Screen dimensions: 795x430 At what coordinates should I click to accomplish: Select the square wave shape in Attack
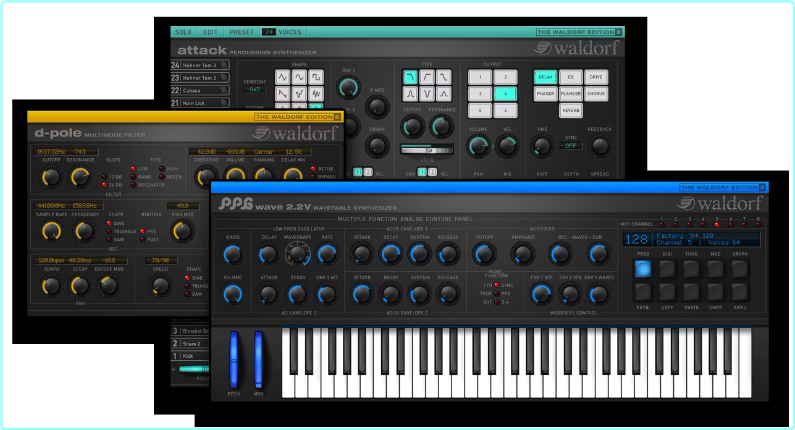pyautogui.click(x=316, y=77)
